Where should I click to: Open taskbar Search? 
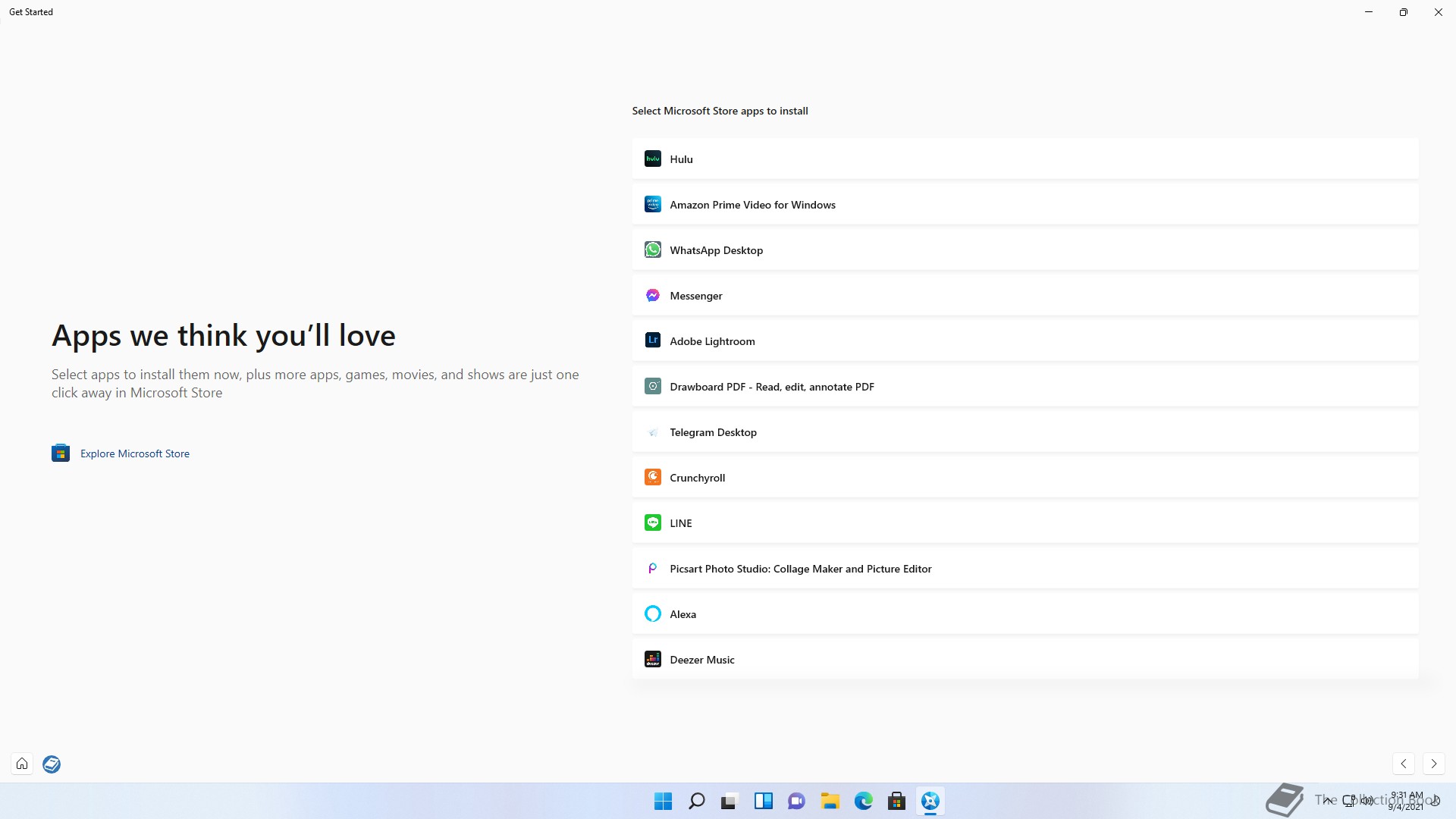[x=696, y=801]
